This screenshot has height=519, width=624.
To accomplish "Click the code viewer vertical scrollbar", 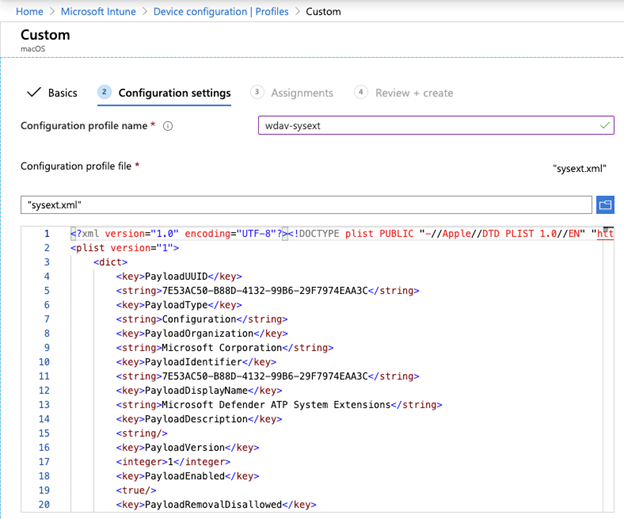I will click(608, 368).
